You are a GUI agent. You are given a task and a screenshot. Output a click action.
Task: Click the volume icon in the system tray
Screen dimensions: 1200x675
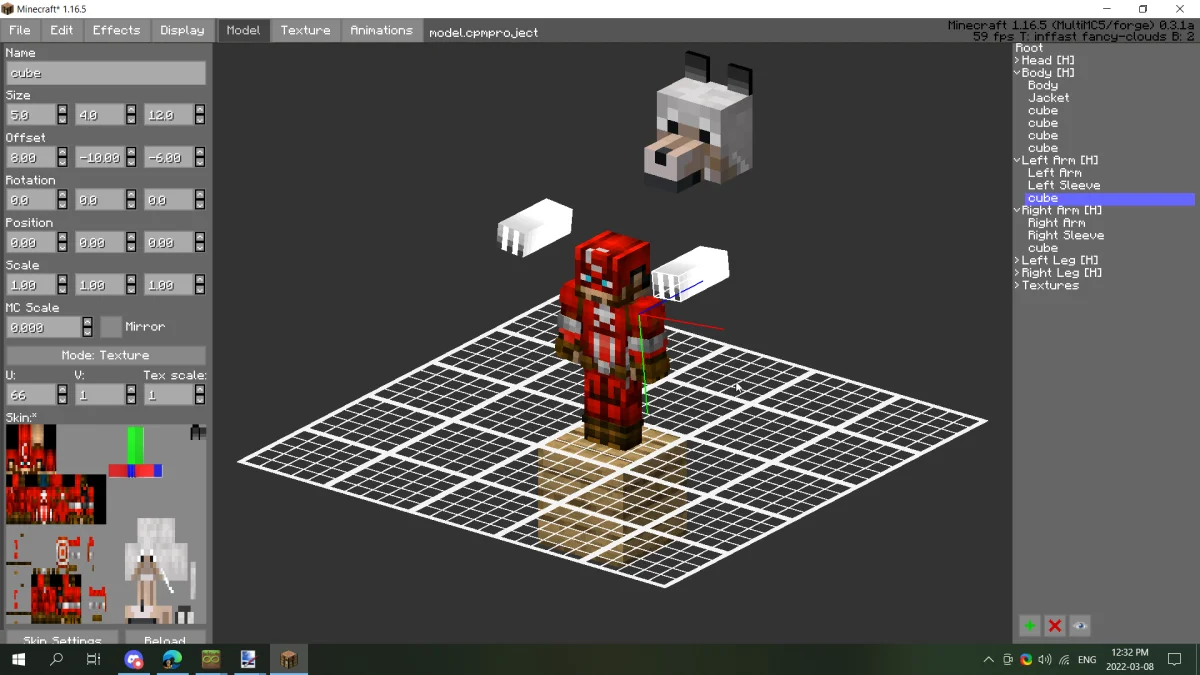pyautogui.click(x=1045, y=659)
